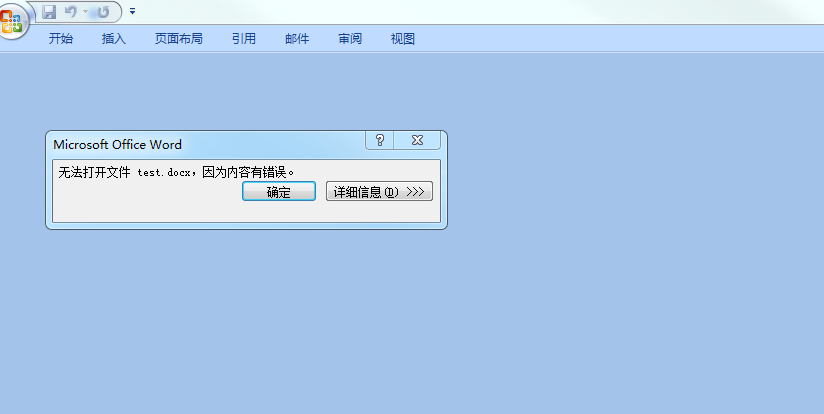Go to the 引用 ribbon tab
Screen dimensions: 824x414
(x=244, y=38)
